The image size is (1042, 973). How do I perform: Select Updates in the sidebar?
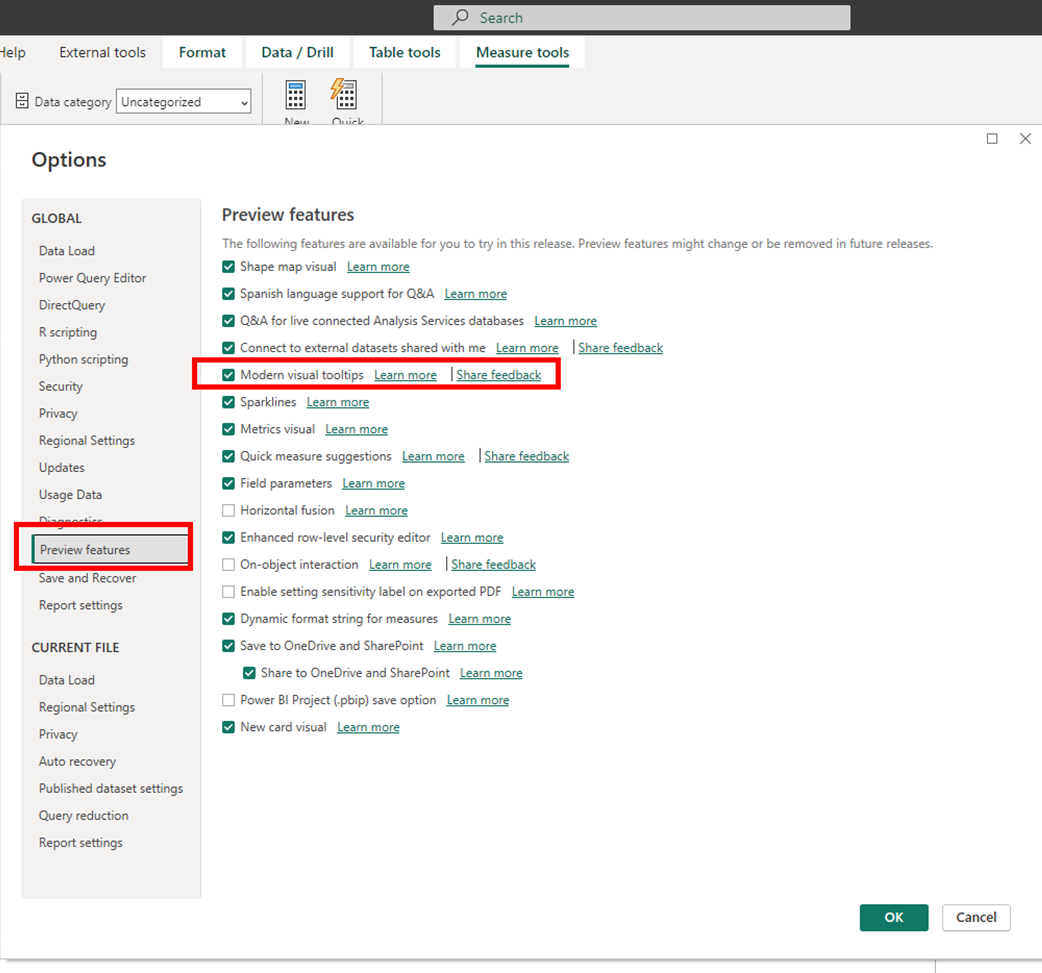pos(62,468)
